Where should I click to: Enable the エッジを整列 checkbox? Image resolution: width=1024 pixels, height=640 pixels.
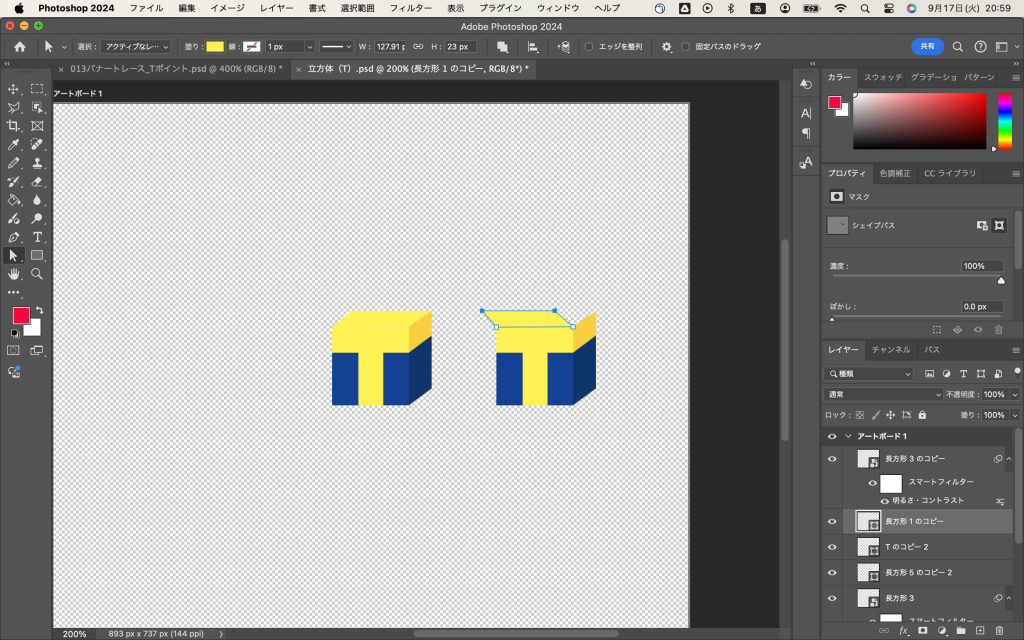click(589, 47)
